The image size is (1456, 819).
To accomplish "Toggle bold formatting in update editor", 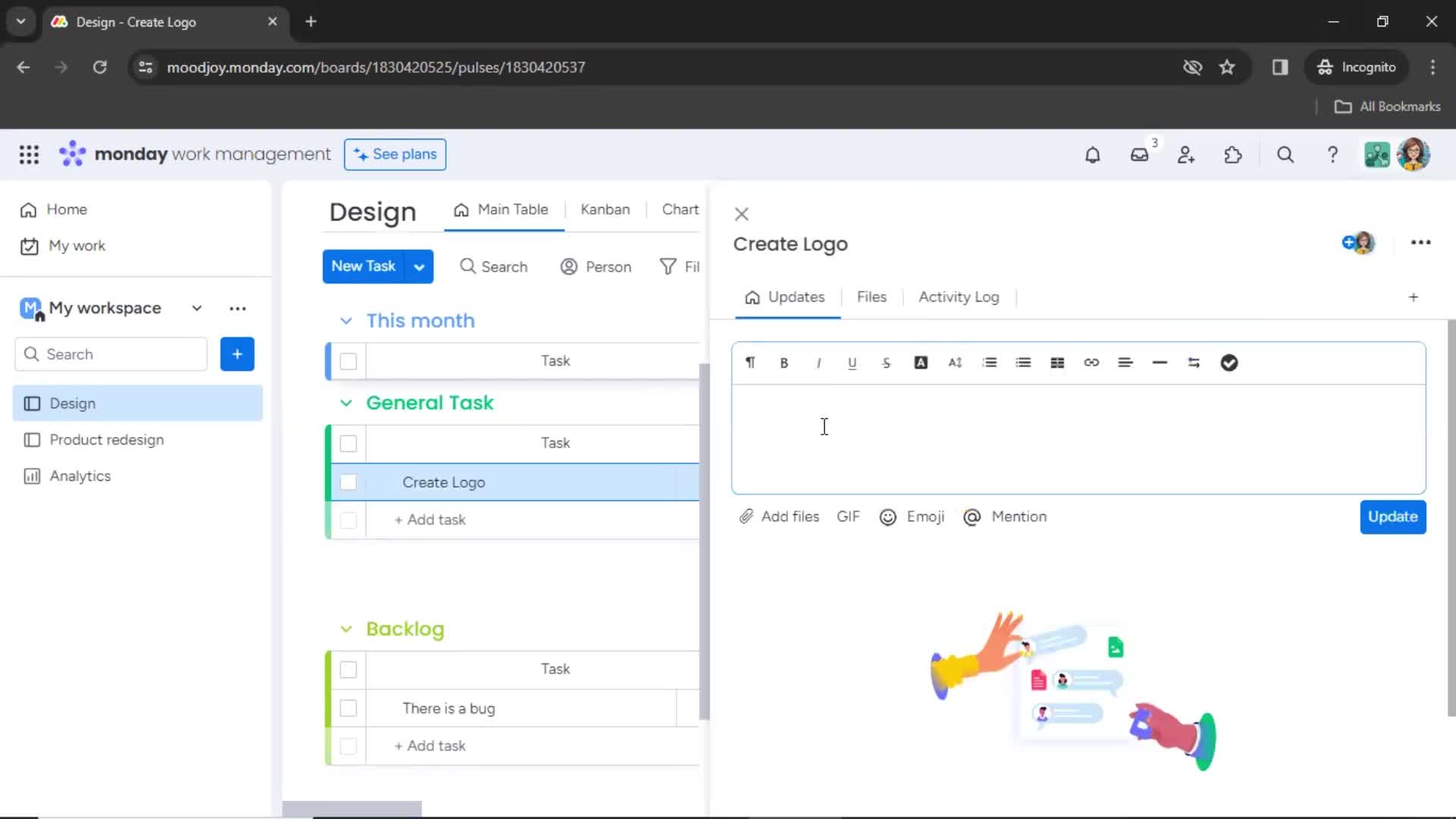I will tap(784, 363).
